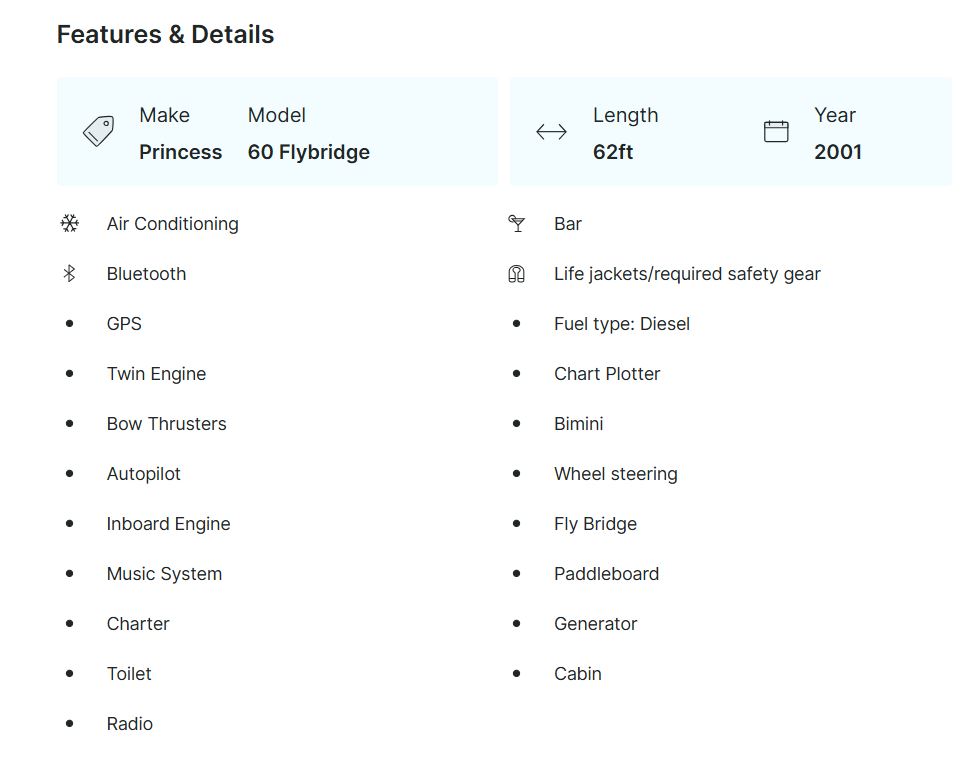The width and height of the screenshot is (967, 768).
Task: Click the Paddleboard feature item
Action: click(x=606, y=574)
